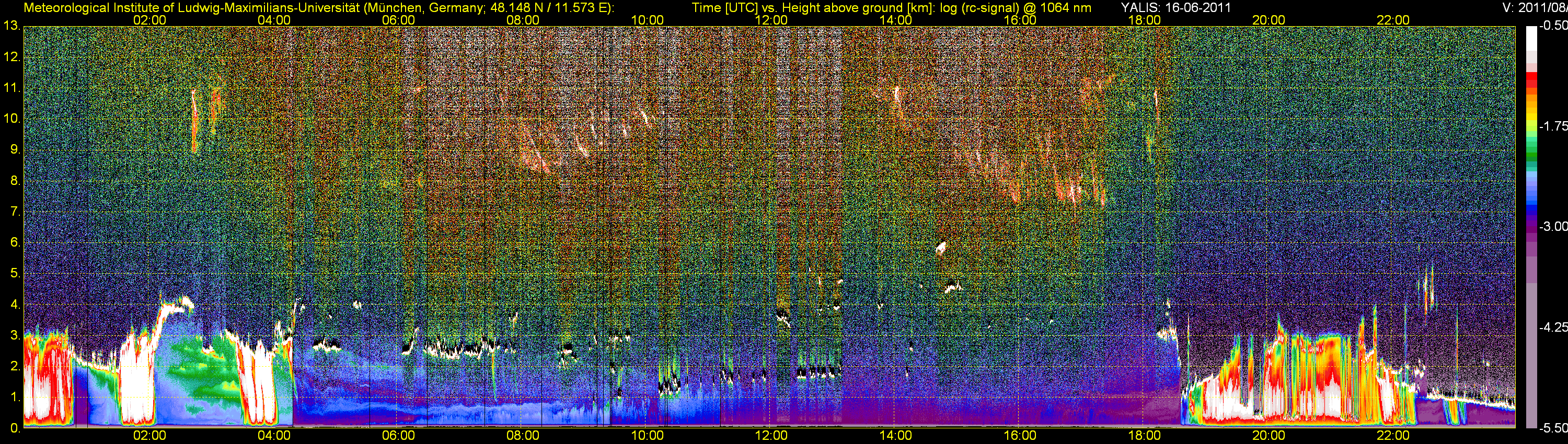
Task: Select the green band of the color scale
Action: pos(1531,152)
